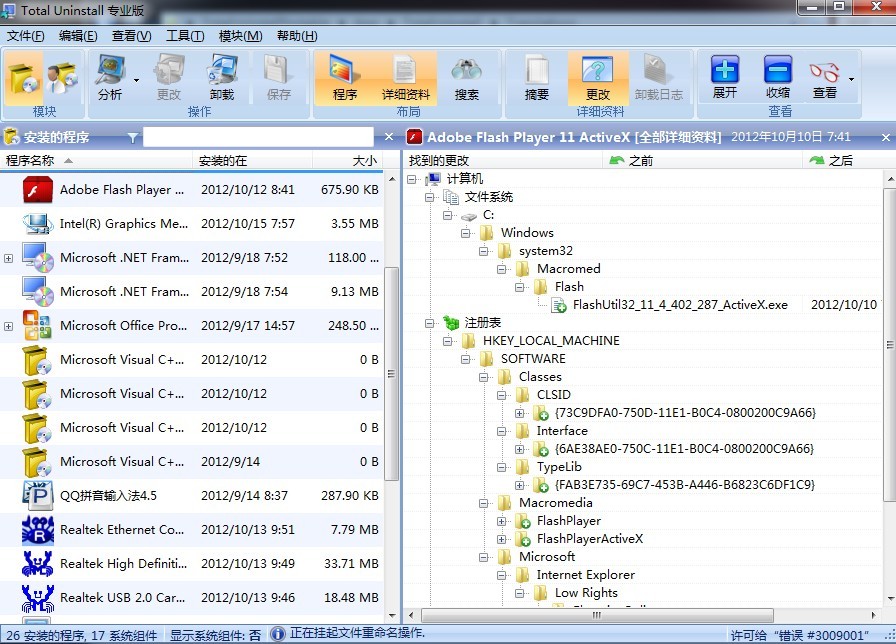Image resolution: width=896 pixels, height=644 pixels.
Task: Open the 卸载日志 uninstall log
Action: coord(658,78)
